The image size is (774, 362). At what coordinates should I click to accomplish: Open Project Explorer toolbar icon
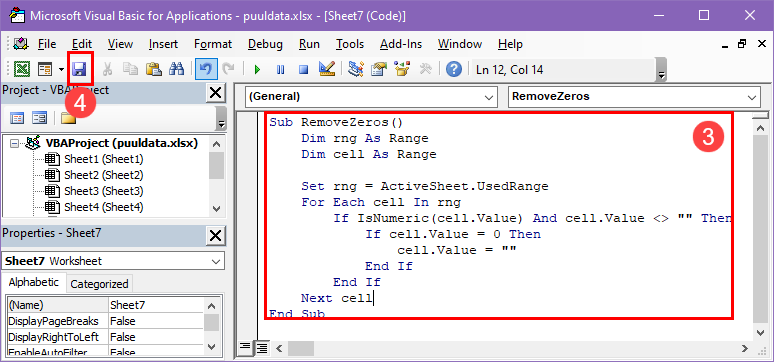(x=355, y=70)
